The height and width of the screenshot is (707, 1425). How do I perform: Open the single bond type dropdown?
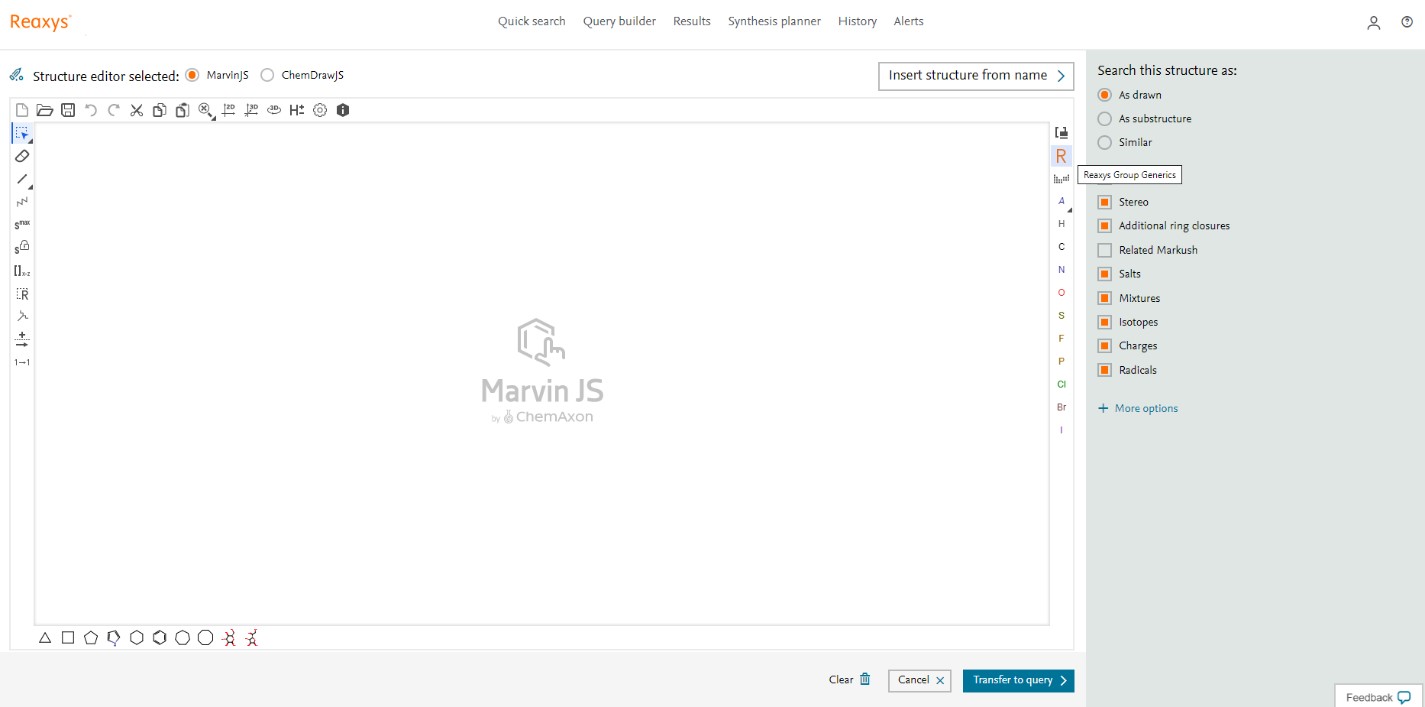click(x=31, y=187)
